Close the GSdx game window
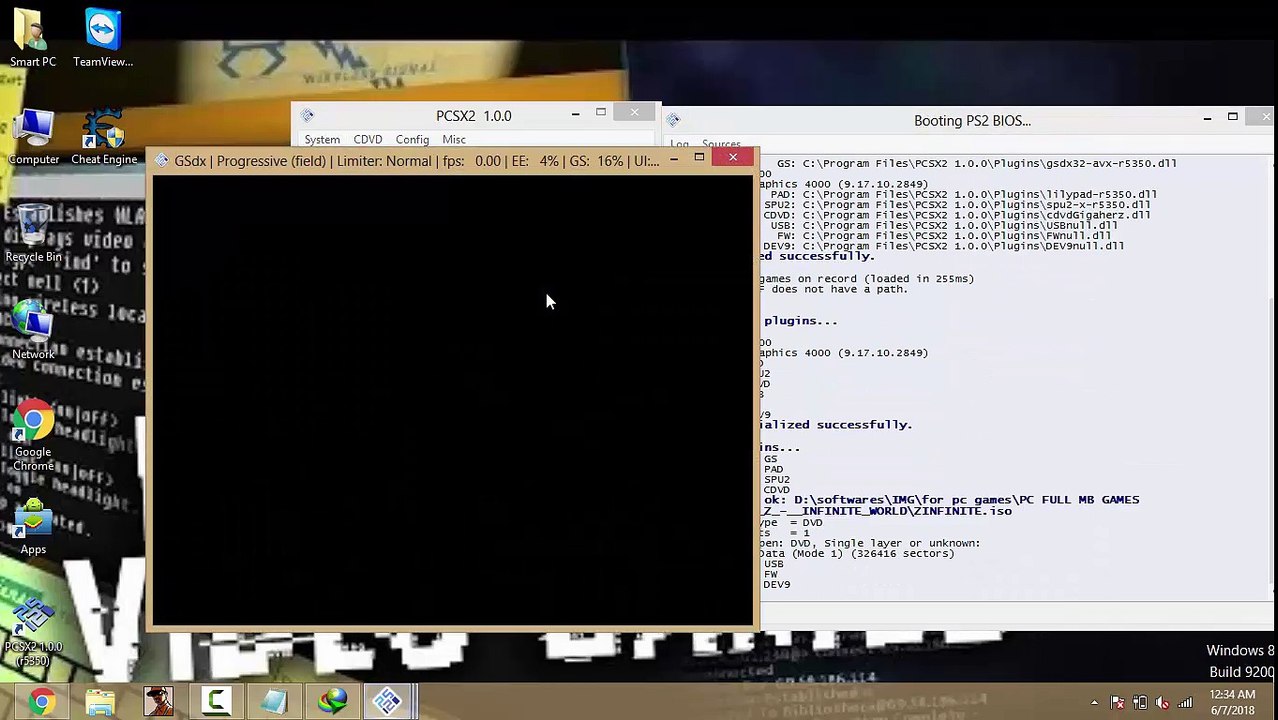Image resolution: width=1278 pixels, height=720 pixels. [x=733, y=157]
